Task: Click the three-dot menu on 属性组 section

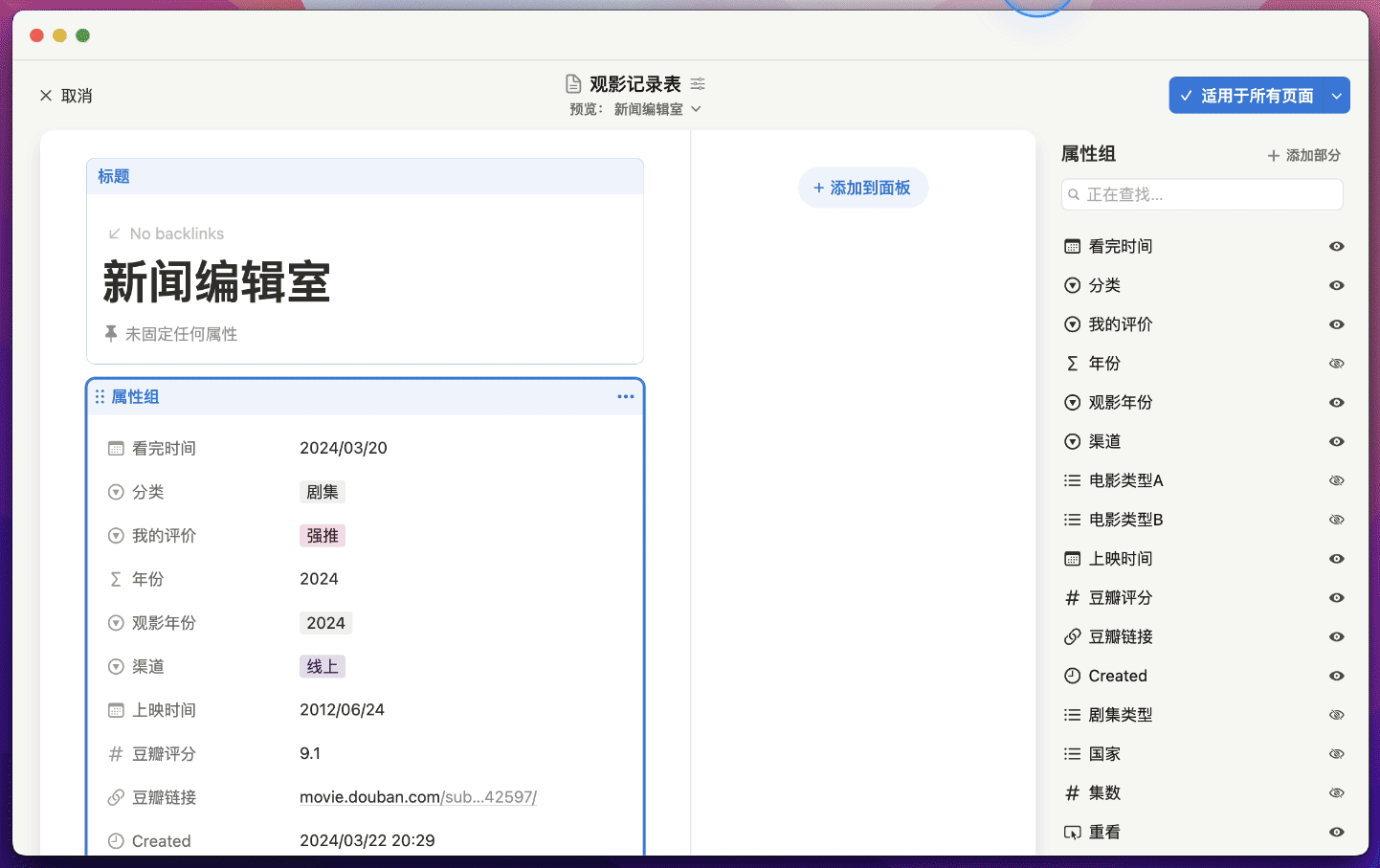Action: [626, 396]
